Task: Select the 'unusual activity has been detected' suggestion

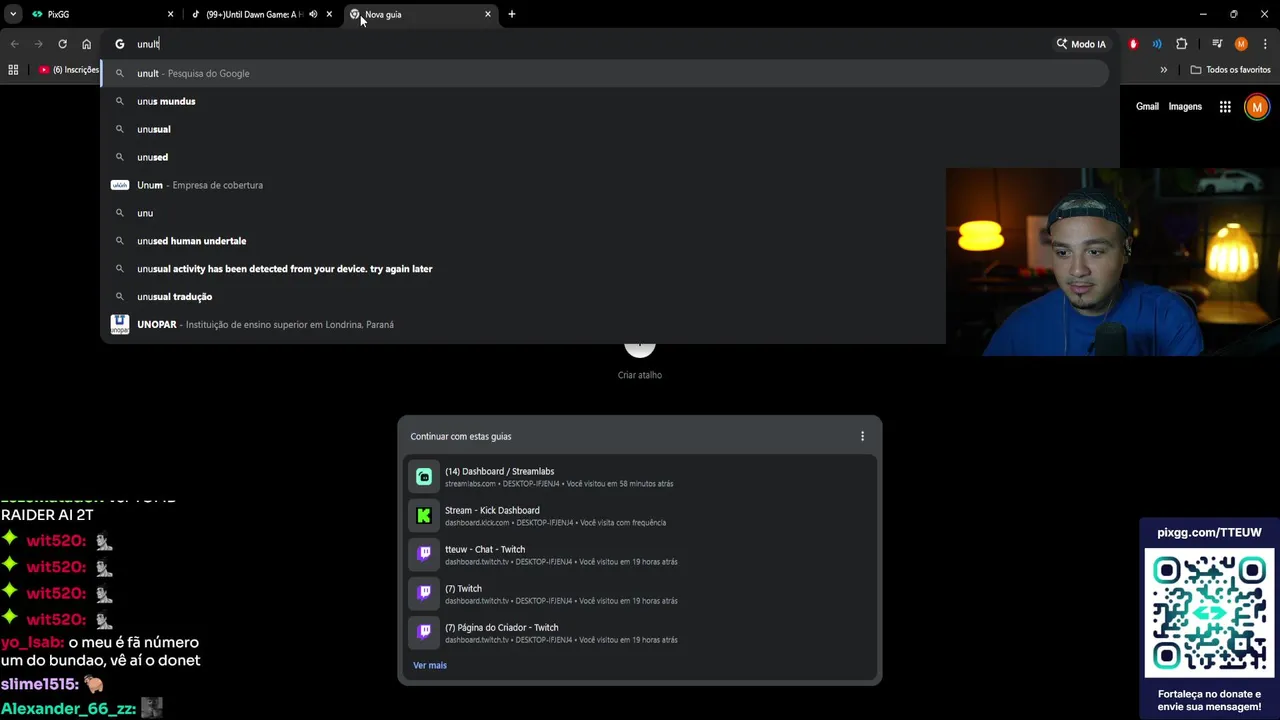Action: pyautogui.click(x=523, y=269)
